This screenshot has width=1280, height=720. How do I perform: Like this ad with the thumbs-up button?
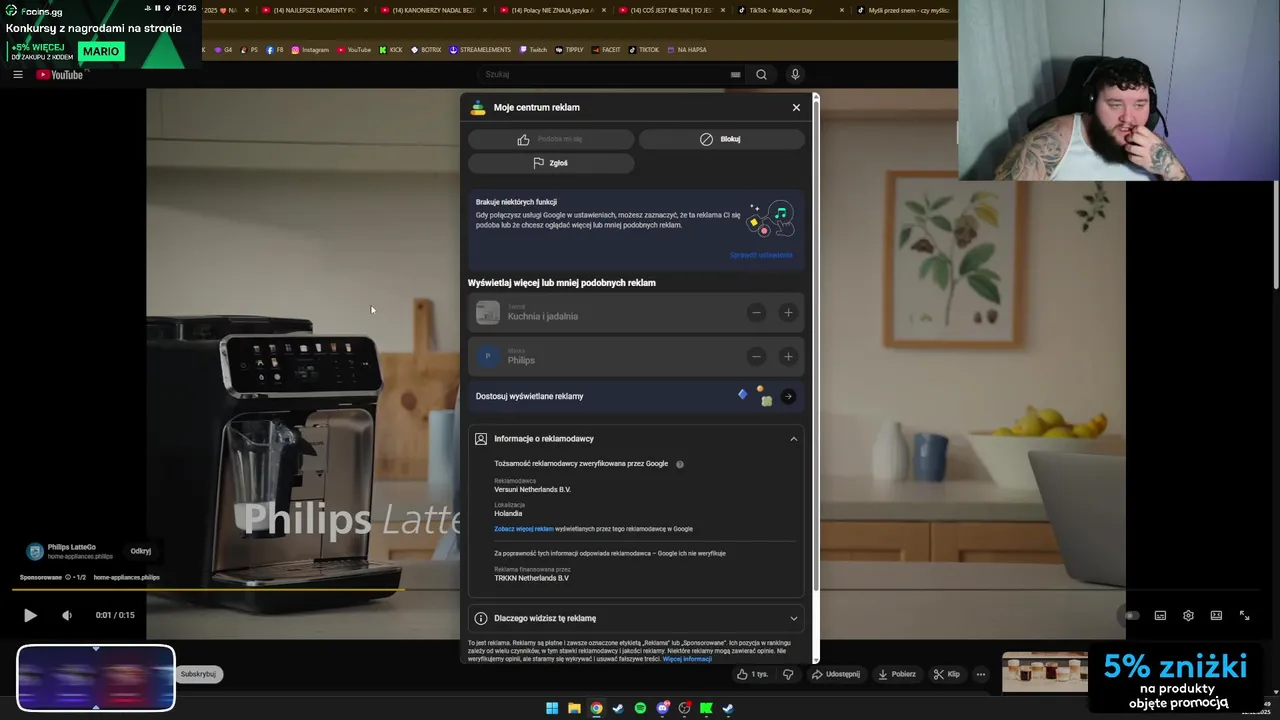pos(551,139)
